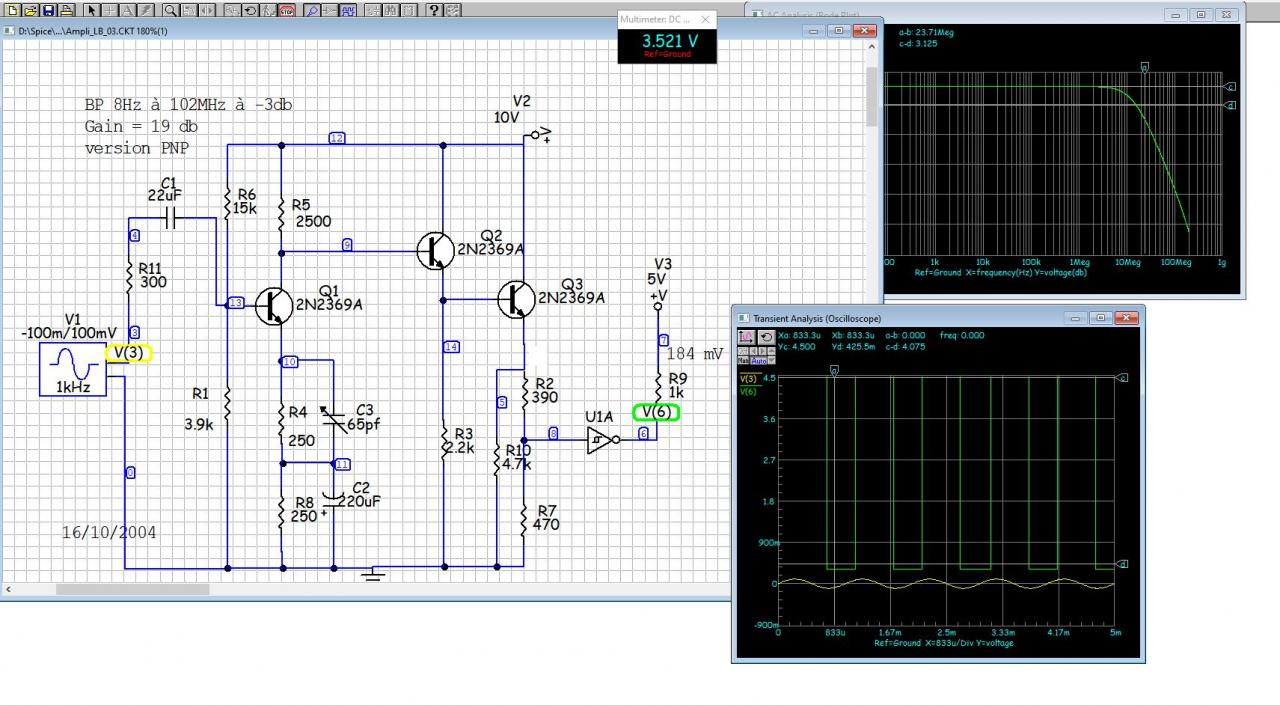Click the Mirror toolbar icon
The image size is (1280, 705).
click(x=207, y=10)
